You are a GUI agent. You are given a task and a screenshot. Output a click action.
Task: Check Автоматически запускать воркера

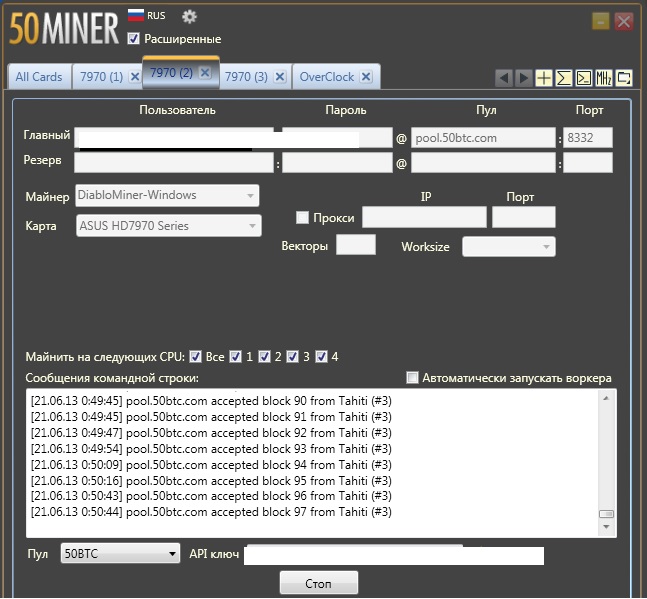pyautogui.click(x=412, y=378)
